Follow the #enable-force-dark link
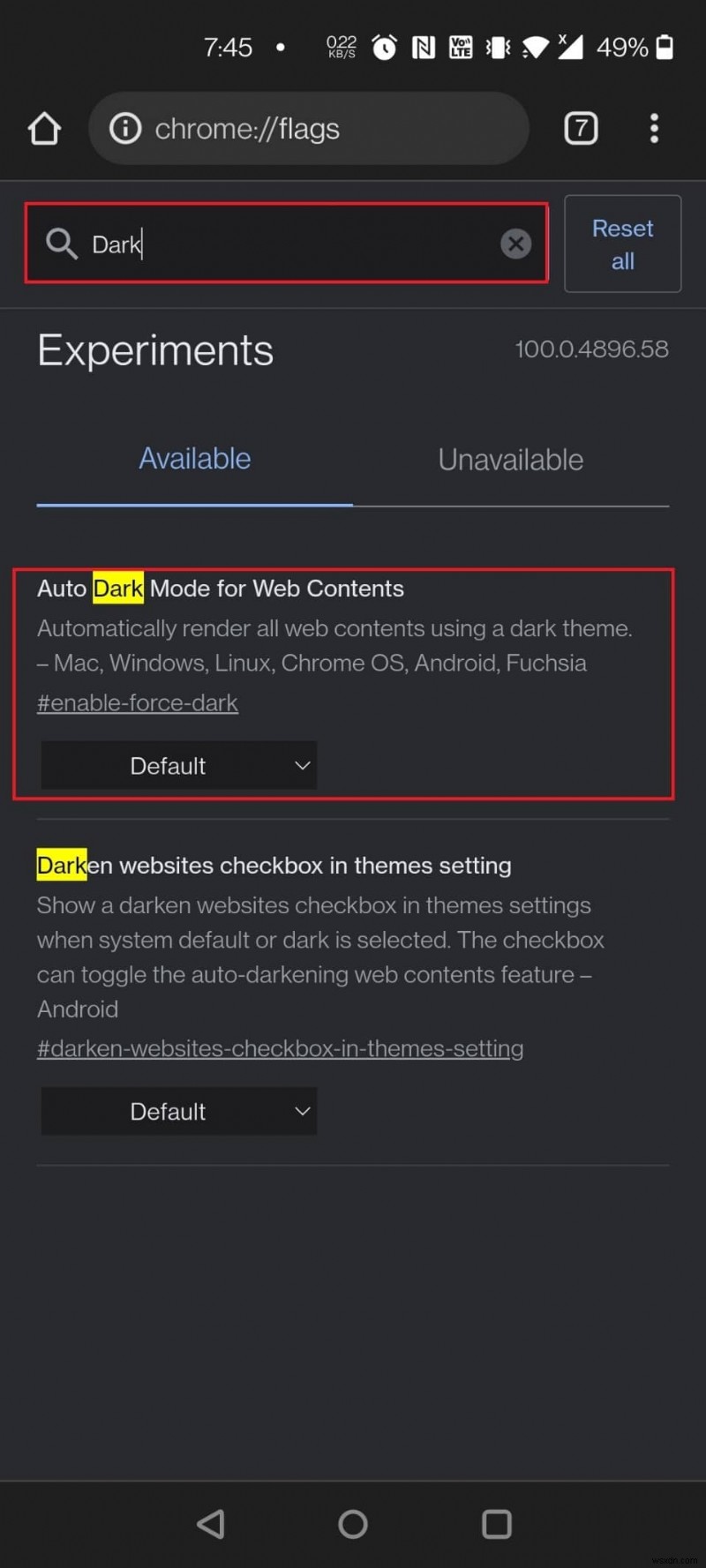This screenshot has width=706, height=1568. click(x=137, y=702)
